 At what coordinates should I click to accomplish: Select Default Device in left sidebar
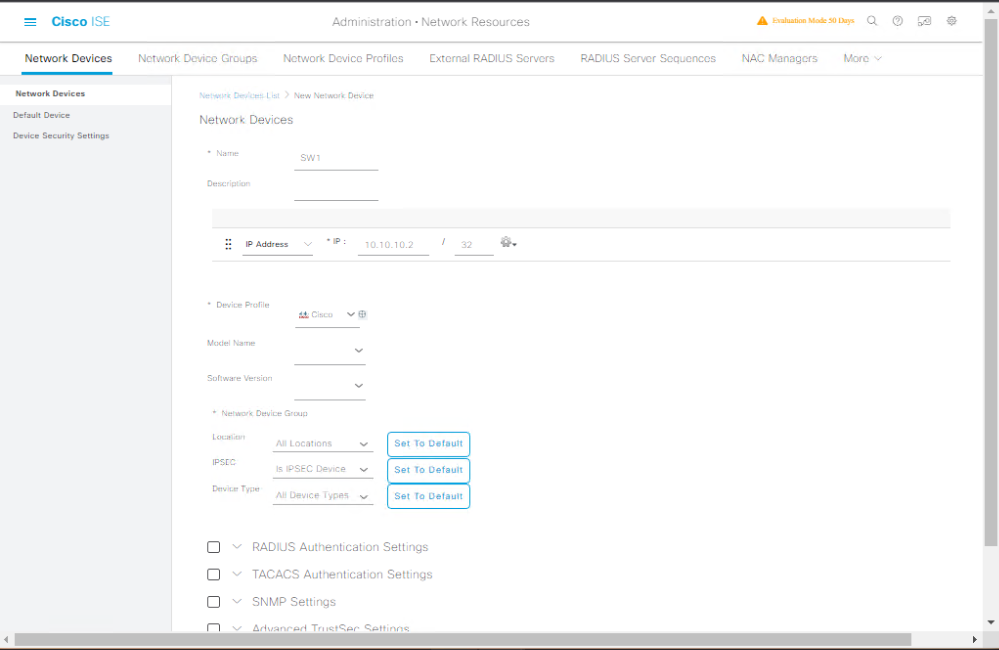tap(41, 115)
